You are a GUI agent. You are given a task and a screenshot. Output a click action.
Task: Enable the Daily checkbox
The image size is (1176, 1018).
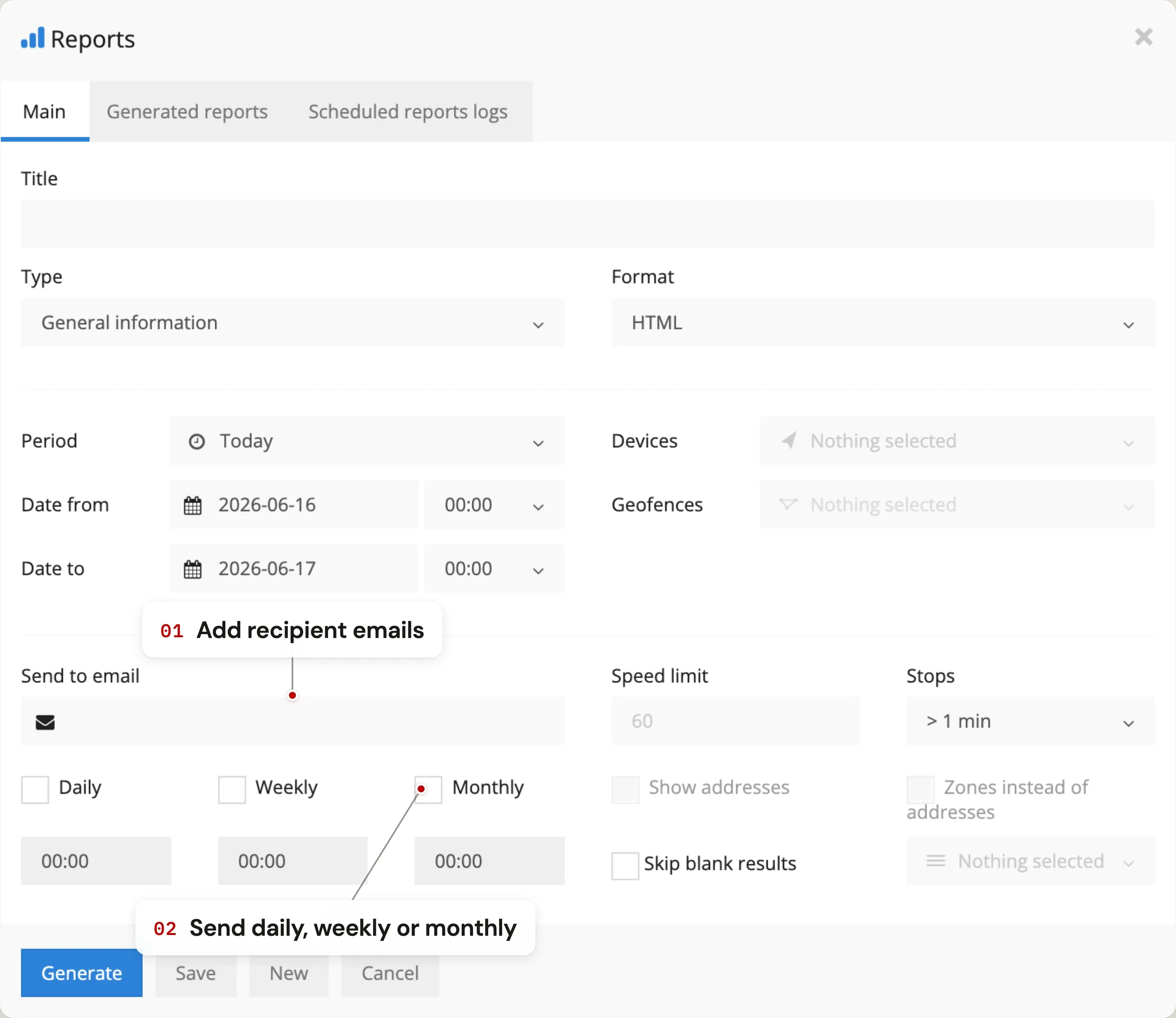[35, 790]
